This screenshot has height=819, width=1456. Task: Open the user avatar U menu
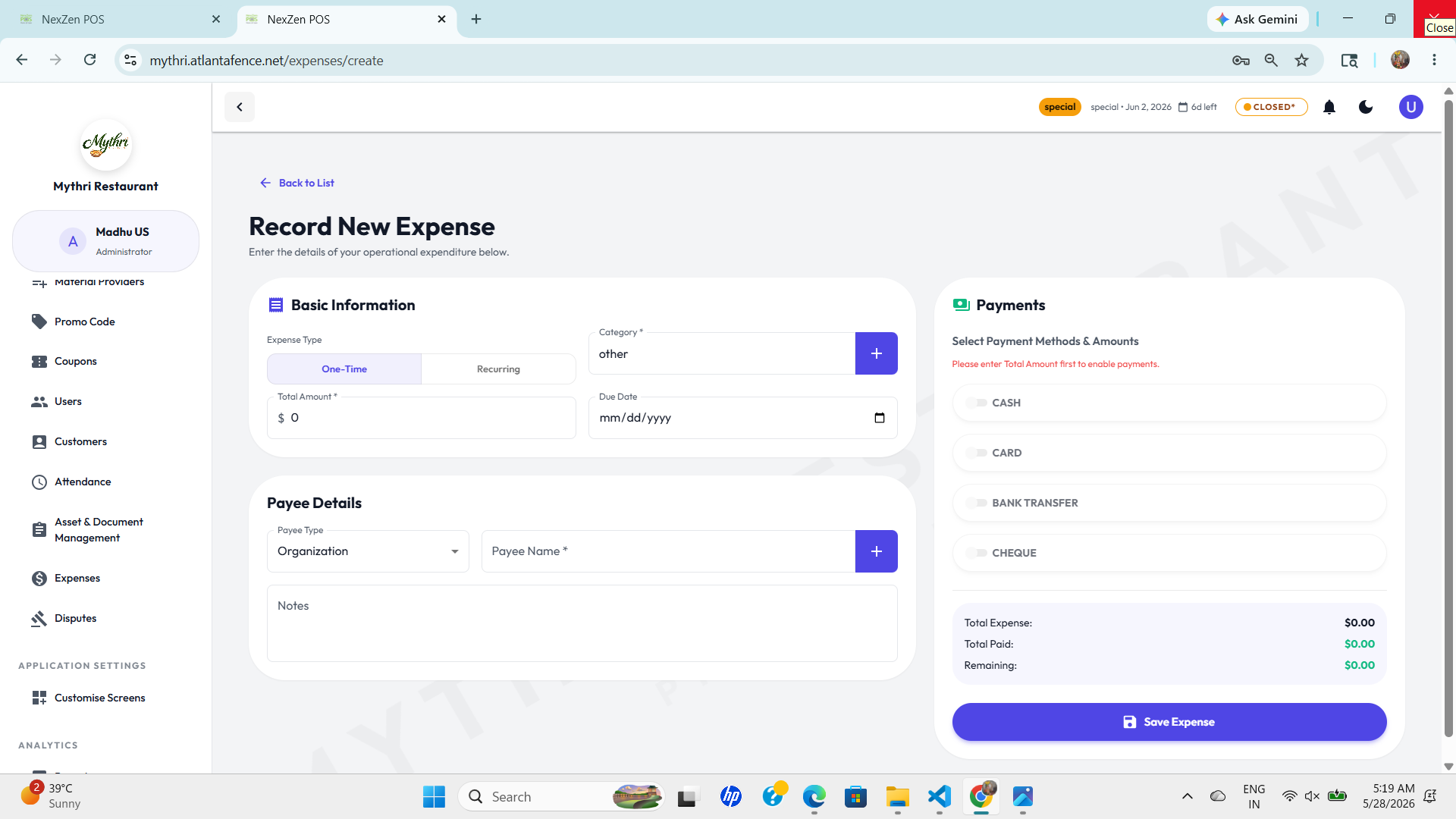pyautogui.click(x=1410, y=107)
